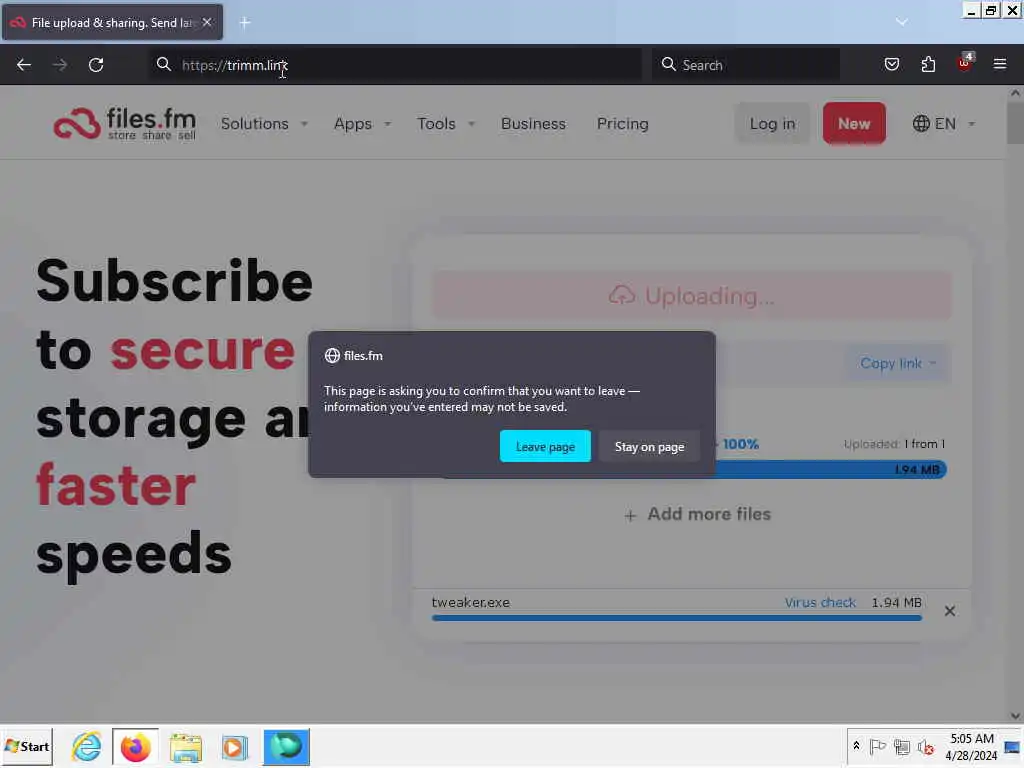Click the tweaker.exe progress bar
Viewport: 1024px width, 768px height.
click(x=677, y=618)
